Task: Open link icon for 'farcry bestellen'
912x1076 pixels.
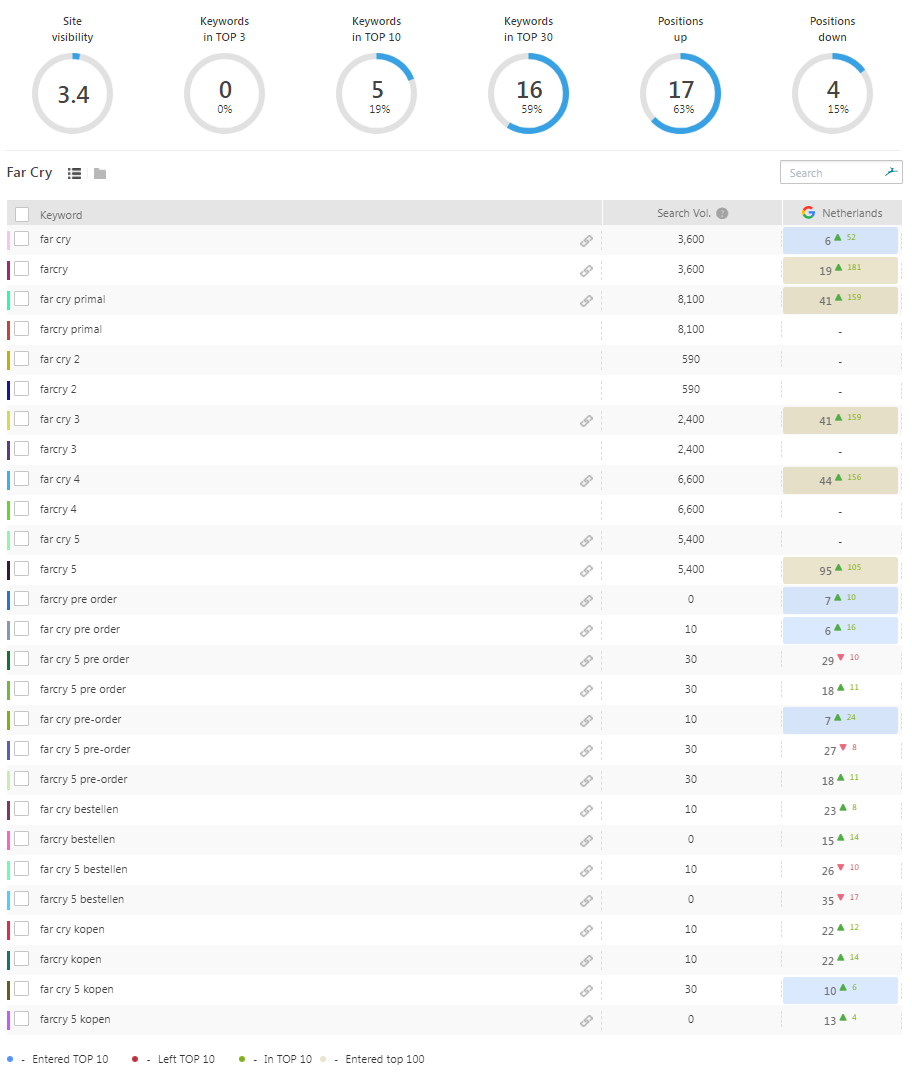Action: tap(586, 841)
